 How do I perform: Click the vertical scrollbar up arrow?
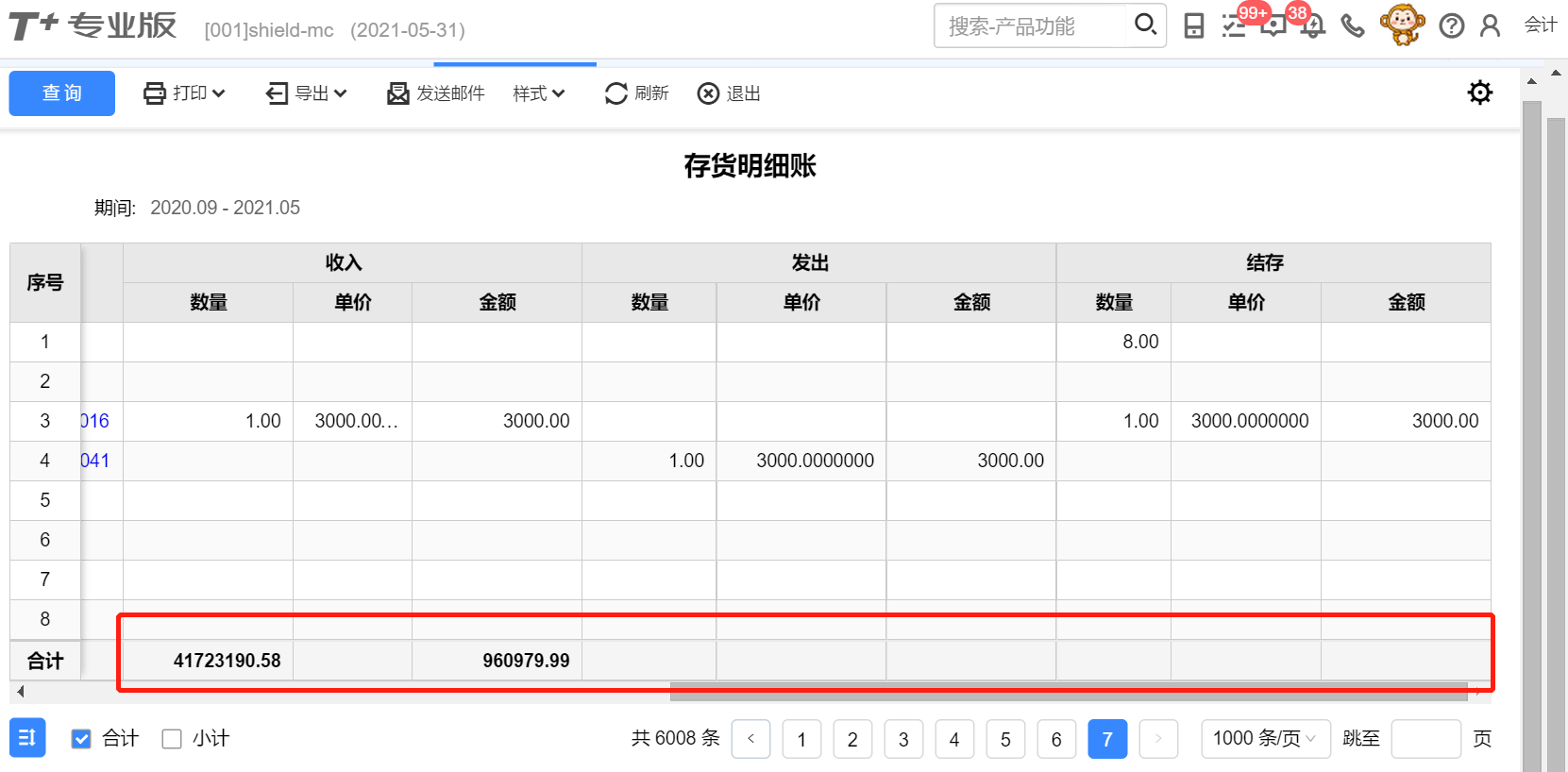coord(1531,82)
